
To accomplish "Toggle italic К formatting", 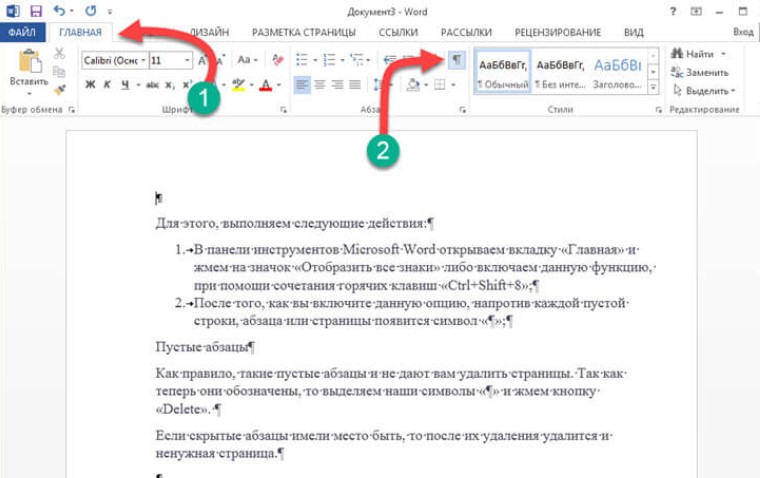I will click(108, 85).
